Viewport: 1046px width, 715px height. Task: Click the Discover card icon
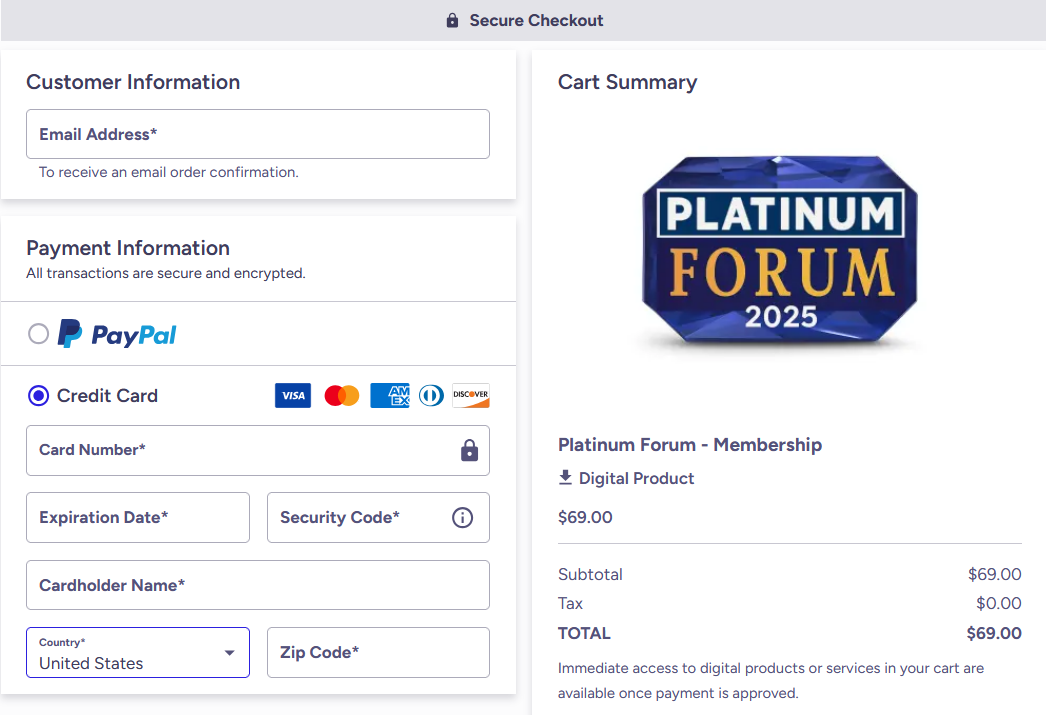[471, 396]
